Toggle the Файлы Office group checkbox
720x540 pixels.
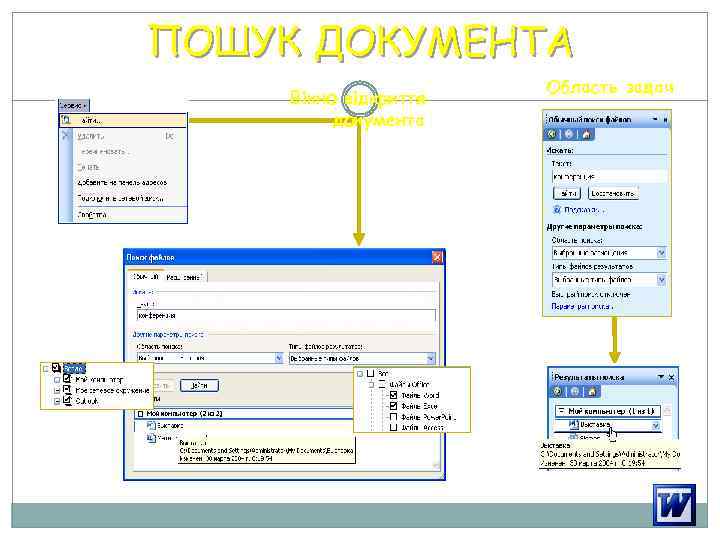(x=382, y=384)
